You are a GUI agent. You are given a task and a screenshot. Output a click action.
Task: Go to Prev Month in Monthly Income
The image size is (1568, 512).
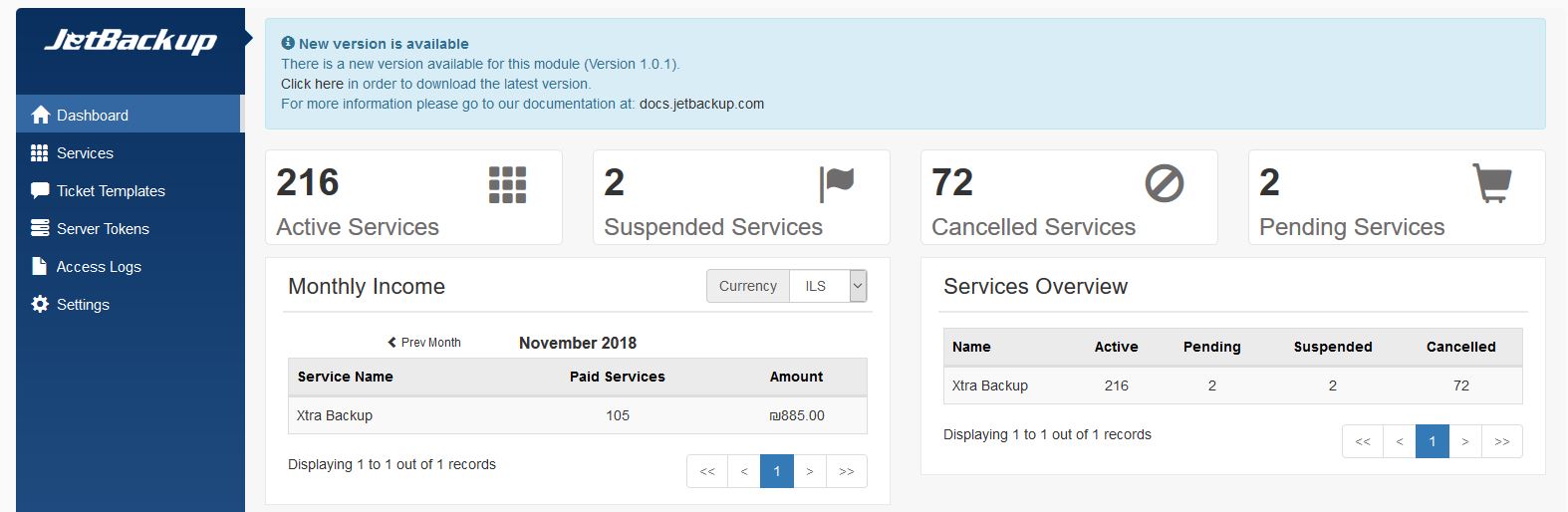pyautogui.click(x=424, y=342)
